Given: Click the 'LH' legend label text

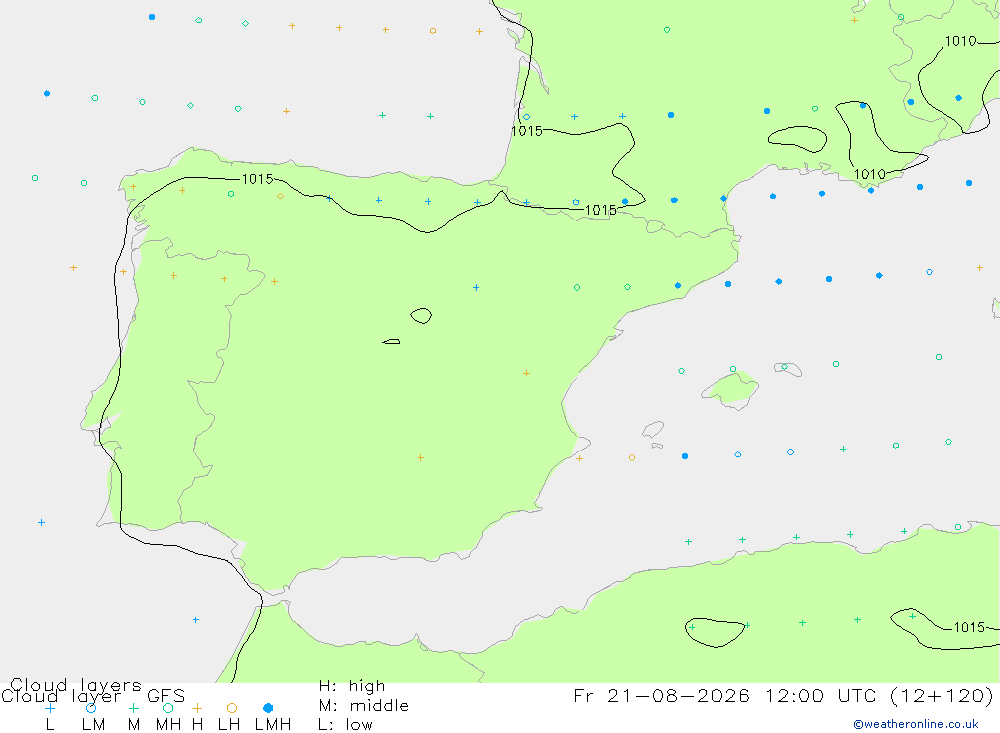Looking at the screenshot, I should coord(229,725).
